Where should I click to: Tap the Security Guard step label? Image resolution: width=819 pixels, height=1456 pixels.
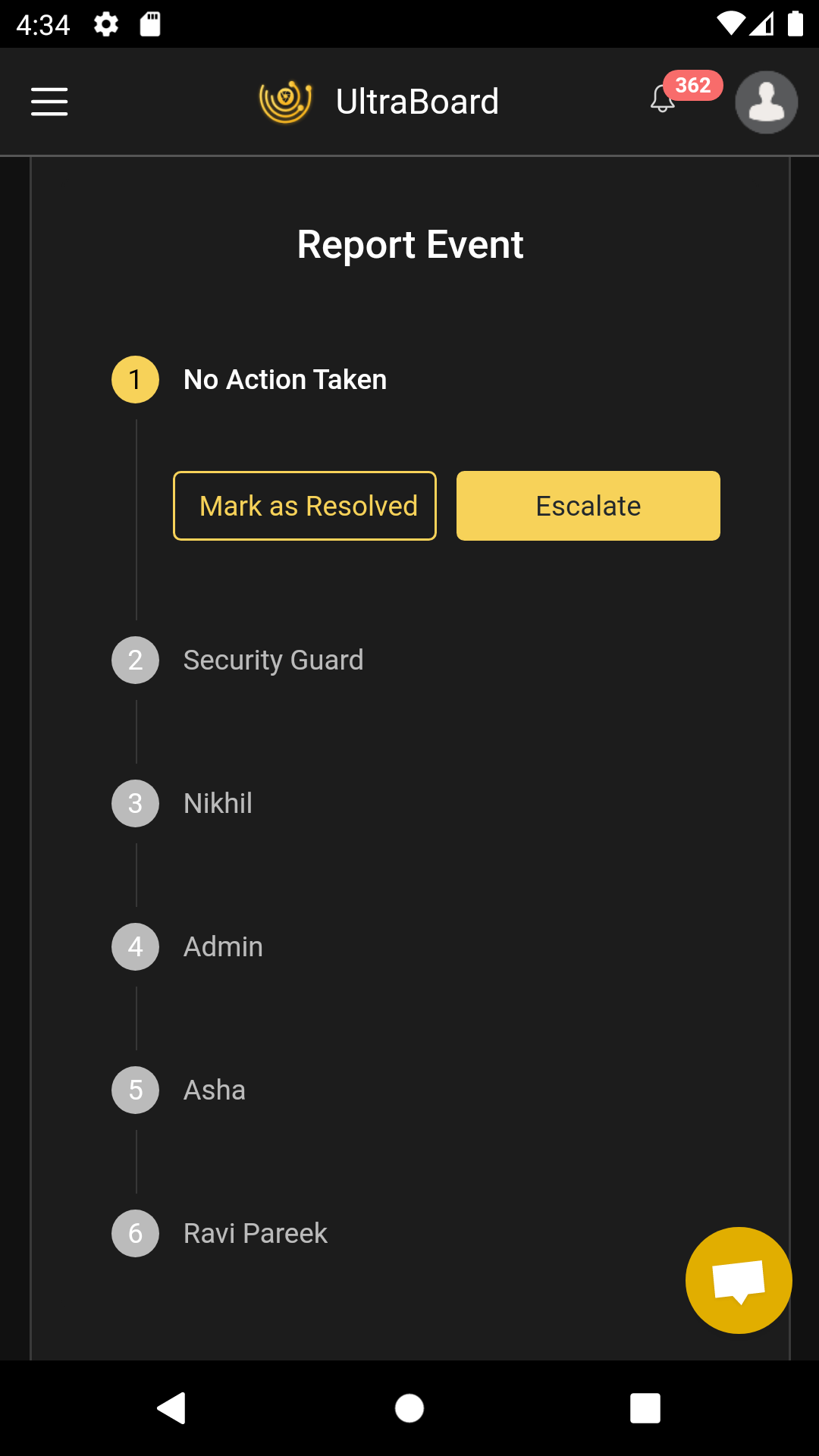click(274, 660)
